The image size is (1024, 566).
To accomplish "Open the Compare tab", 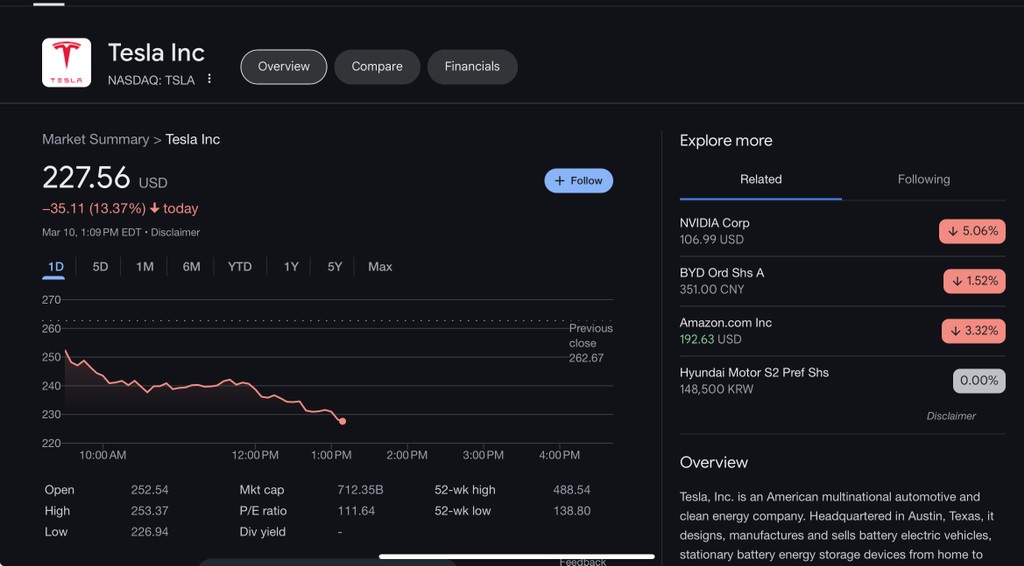I will click(x=377, y=67).
